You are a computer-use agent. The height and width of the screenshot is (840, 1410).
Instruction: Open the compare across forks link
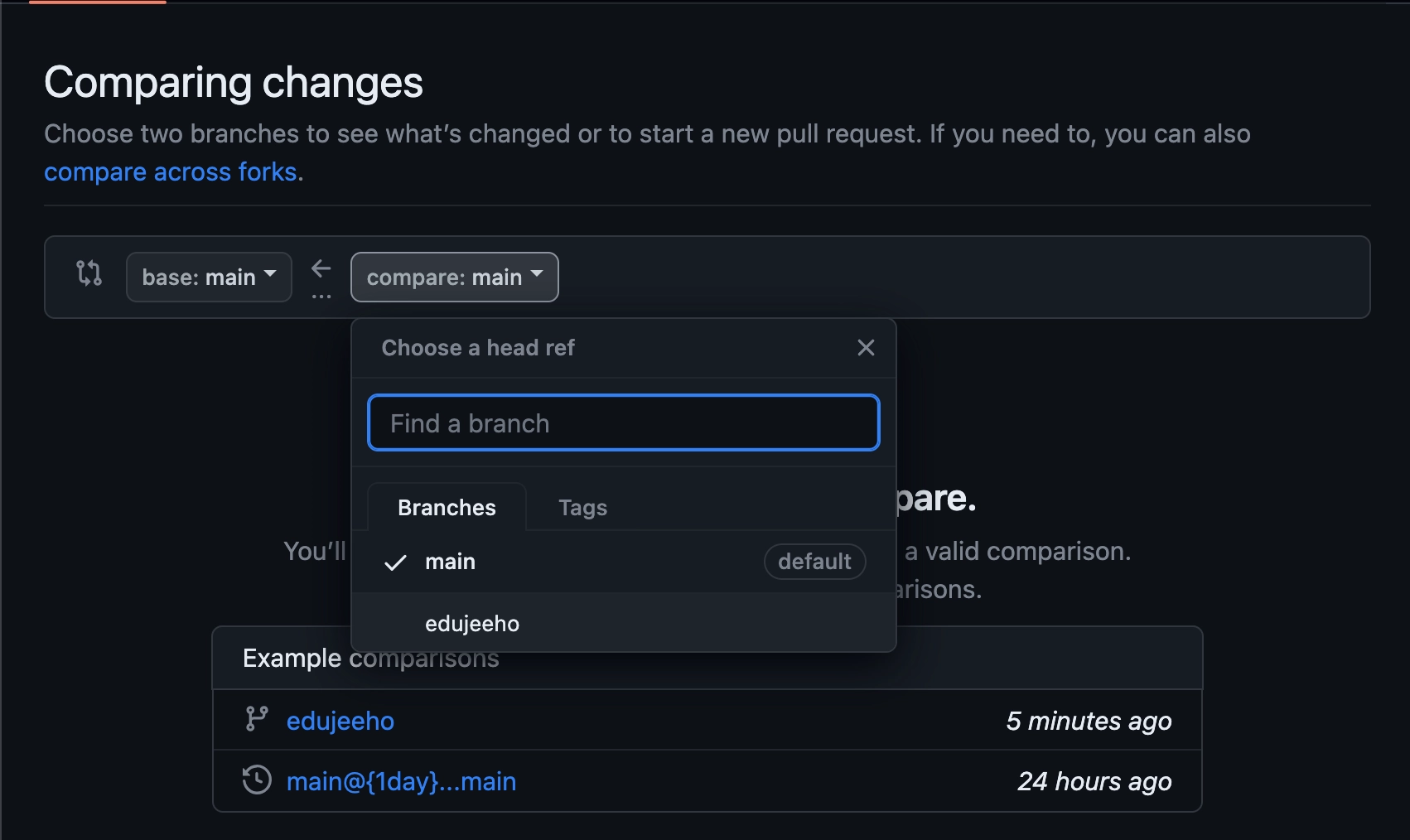click(x=170, y=172)
